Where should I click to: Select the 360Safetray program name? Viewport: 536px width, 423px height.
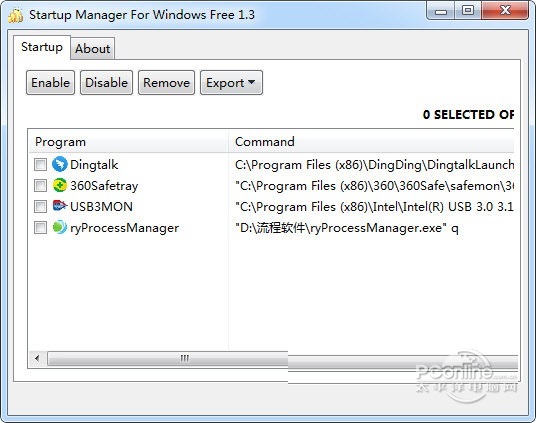pyautogui.click(x=104, y=186)
